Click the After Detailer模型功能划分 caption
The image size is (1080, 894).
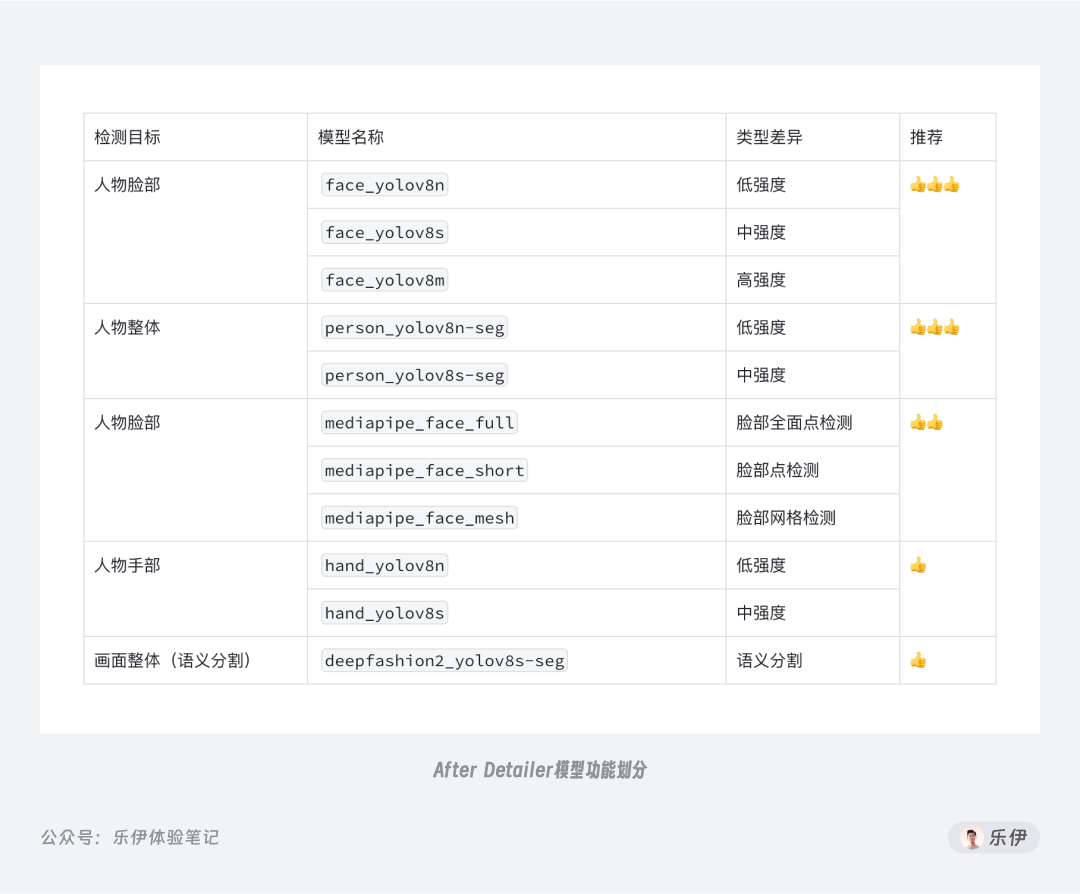click(540, 769)
